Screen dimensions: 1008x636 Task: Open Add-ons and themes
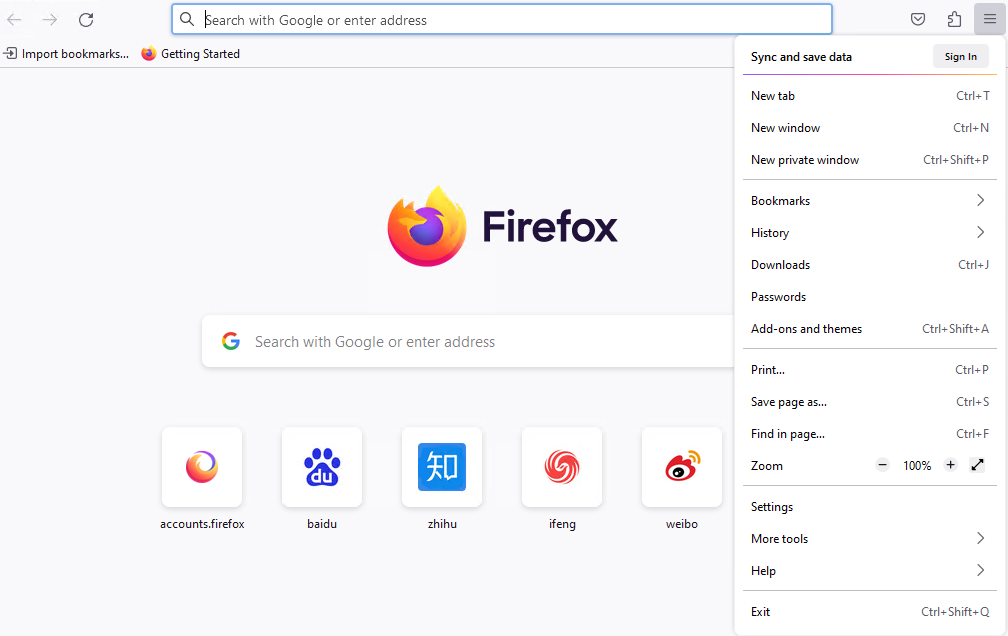click(870, 329)
